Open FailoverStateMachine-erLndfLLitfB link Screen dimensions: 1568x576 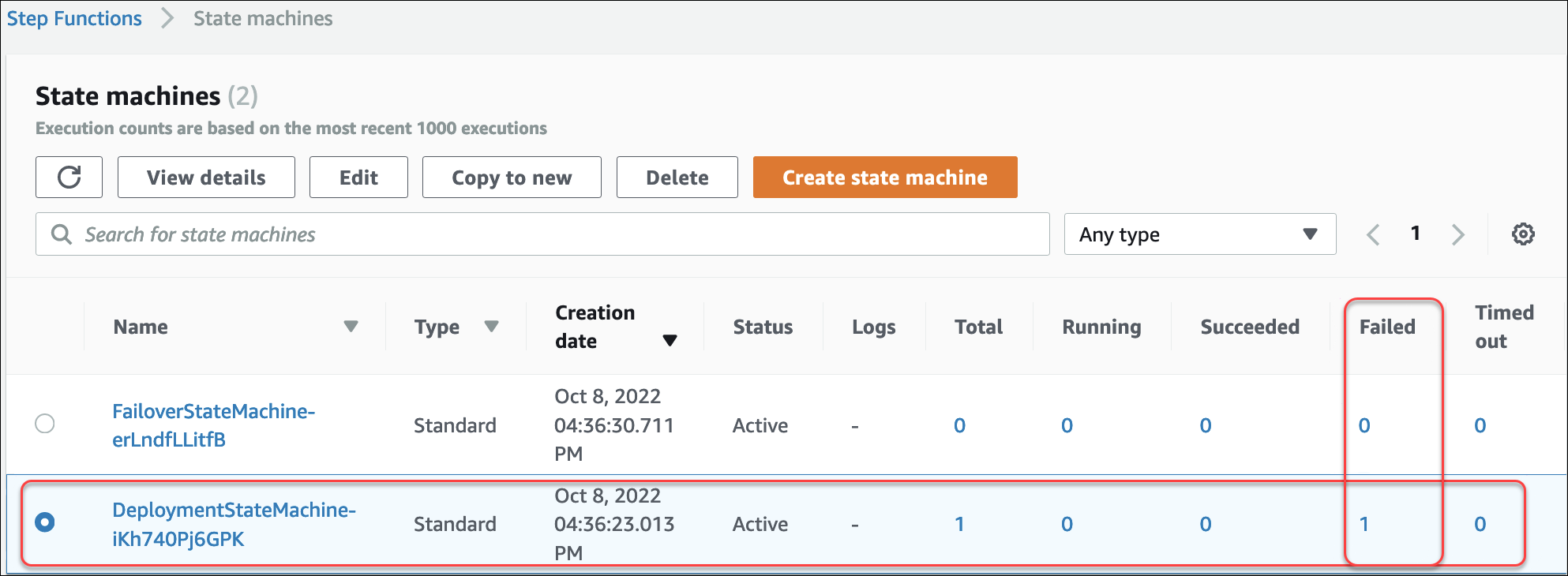tap(213, 425)
